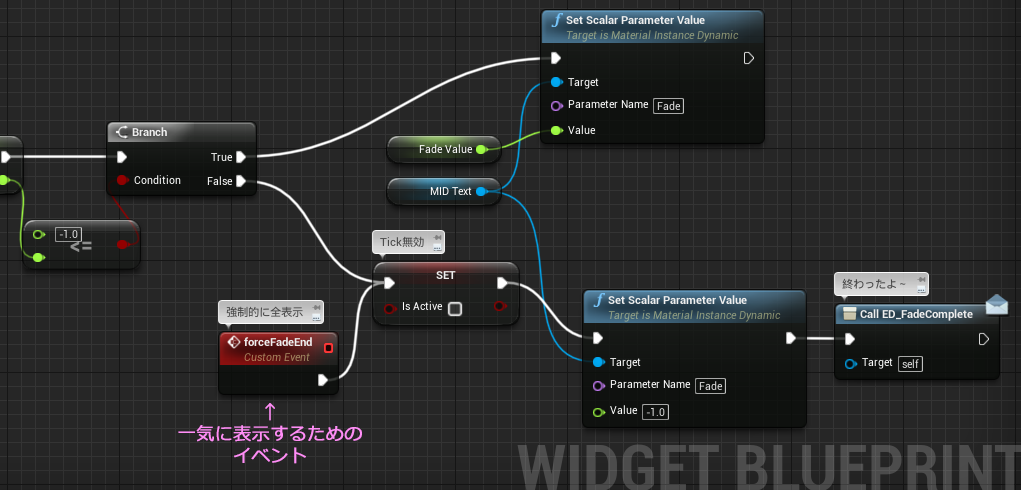
Task: Click the Target pin on upper Set Scalar Parameter Value
Action: [556, 83]
